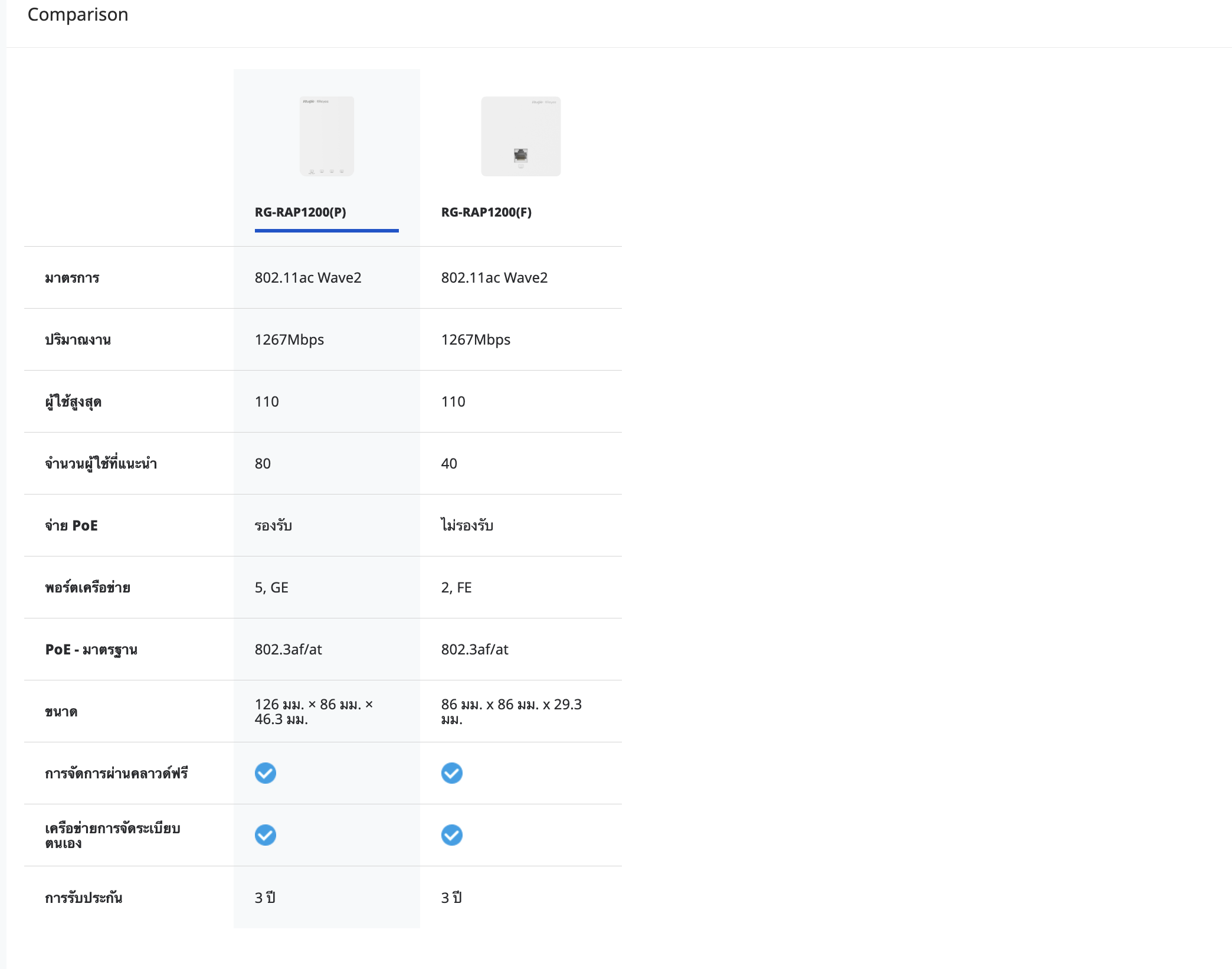Open the RG-RAP1200(P) product link
The width and height of the screenshot is (1232, 969).
click(300, 212)
